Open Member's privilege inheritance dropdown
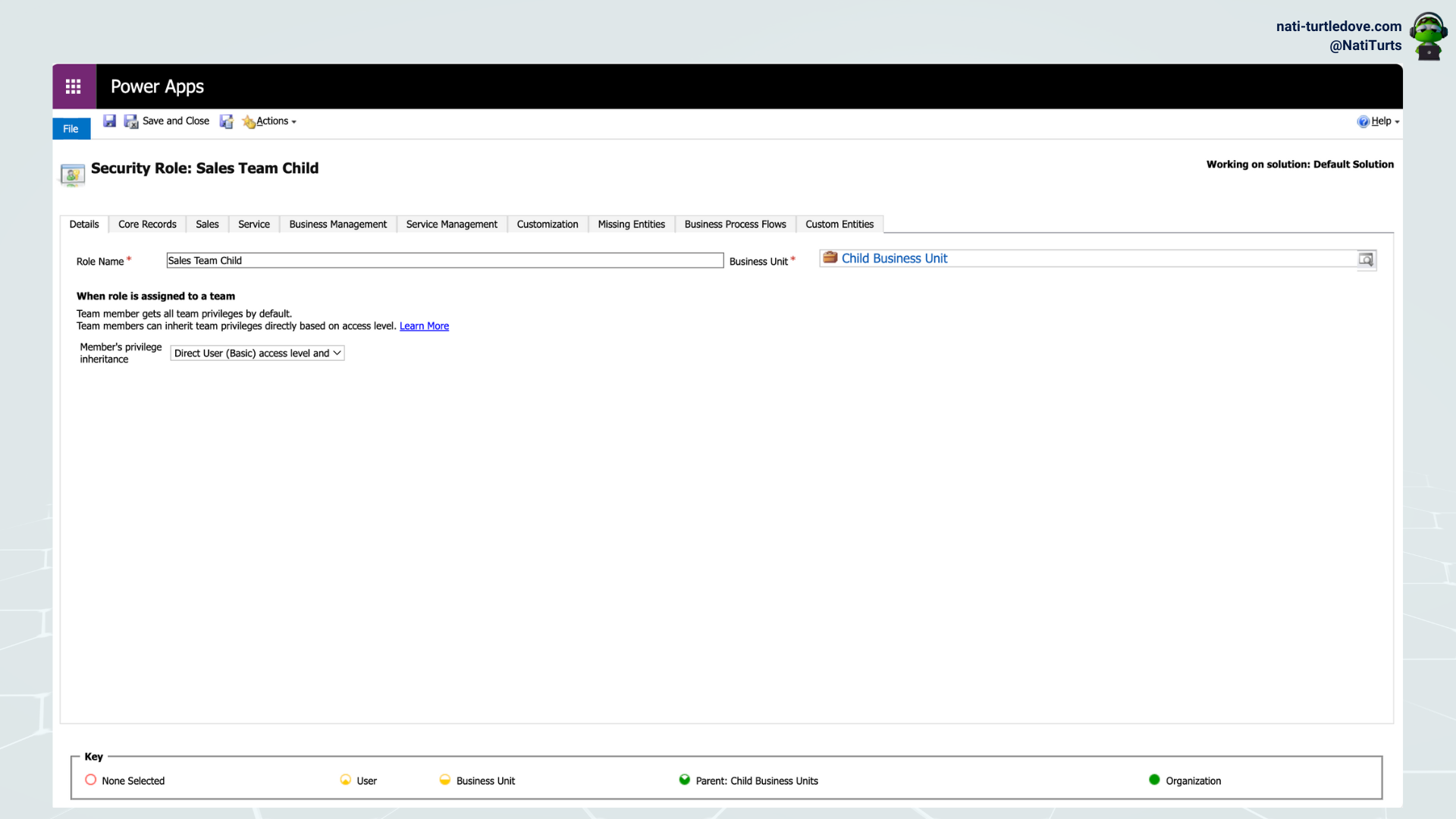 tap(257, 353)
